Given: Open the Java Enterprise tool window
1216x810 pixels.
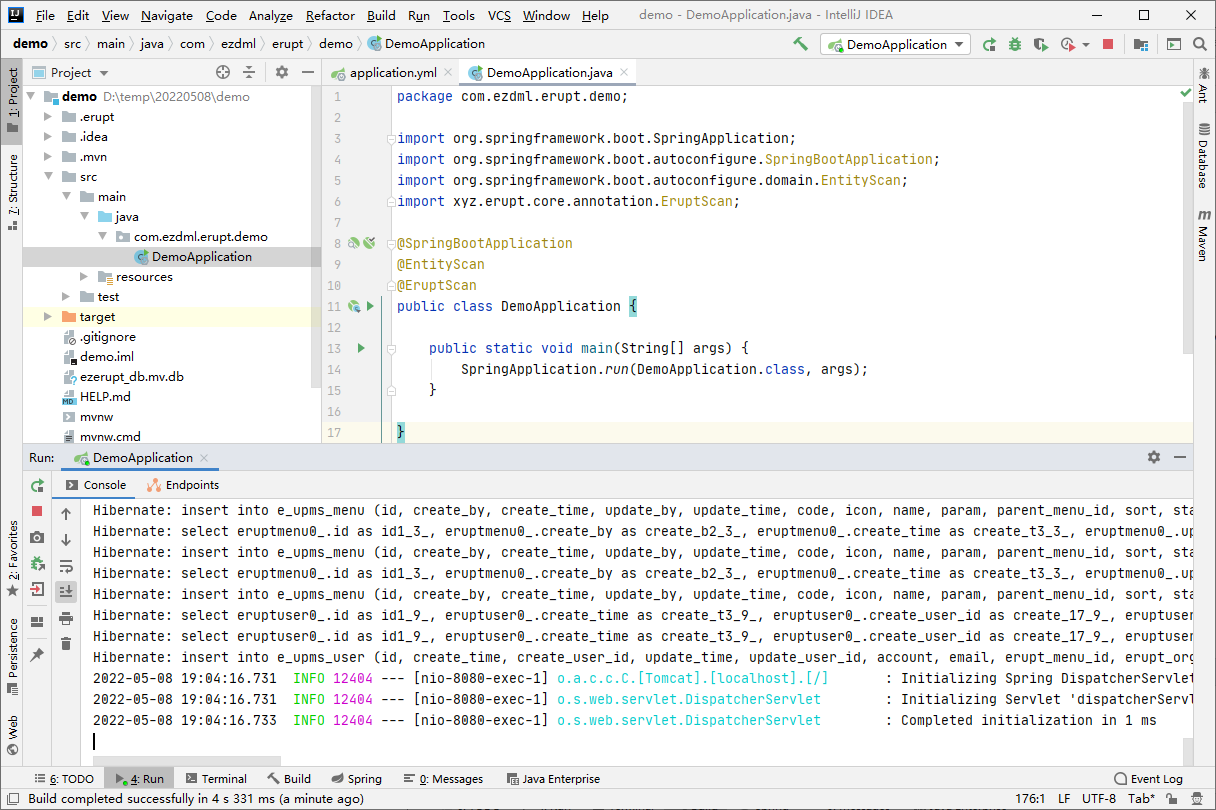Looking at the screenshot, I should (x=553, y=778).
